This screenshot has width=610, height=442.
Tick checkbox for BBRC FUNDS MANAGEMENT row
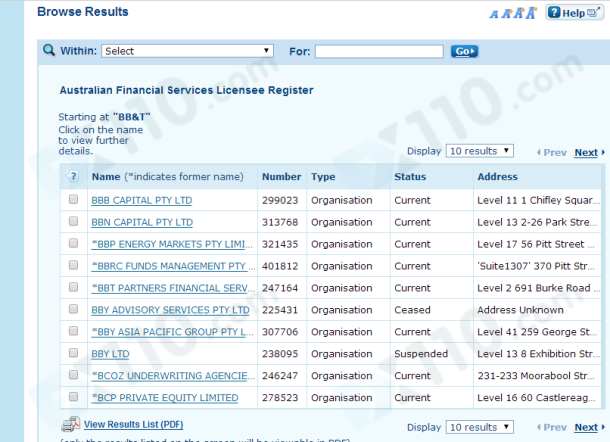pyautogui.click(x=73, y=265)
